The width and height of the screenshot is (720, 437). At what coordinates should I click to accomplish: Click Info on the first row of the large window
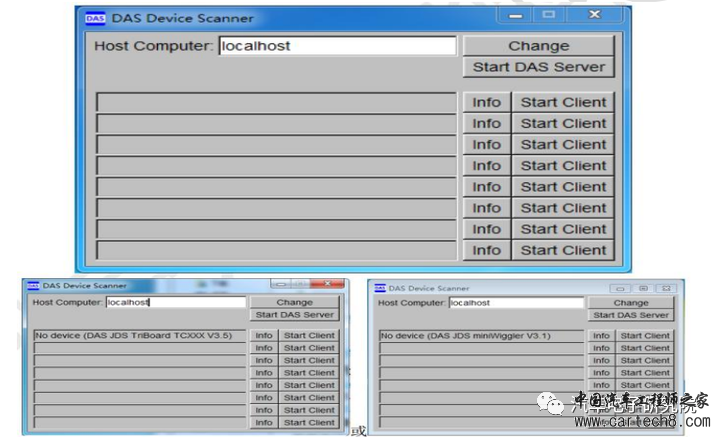pos(487,102)
